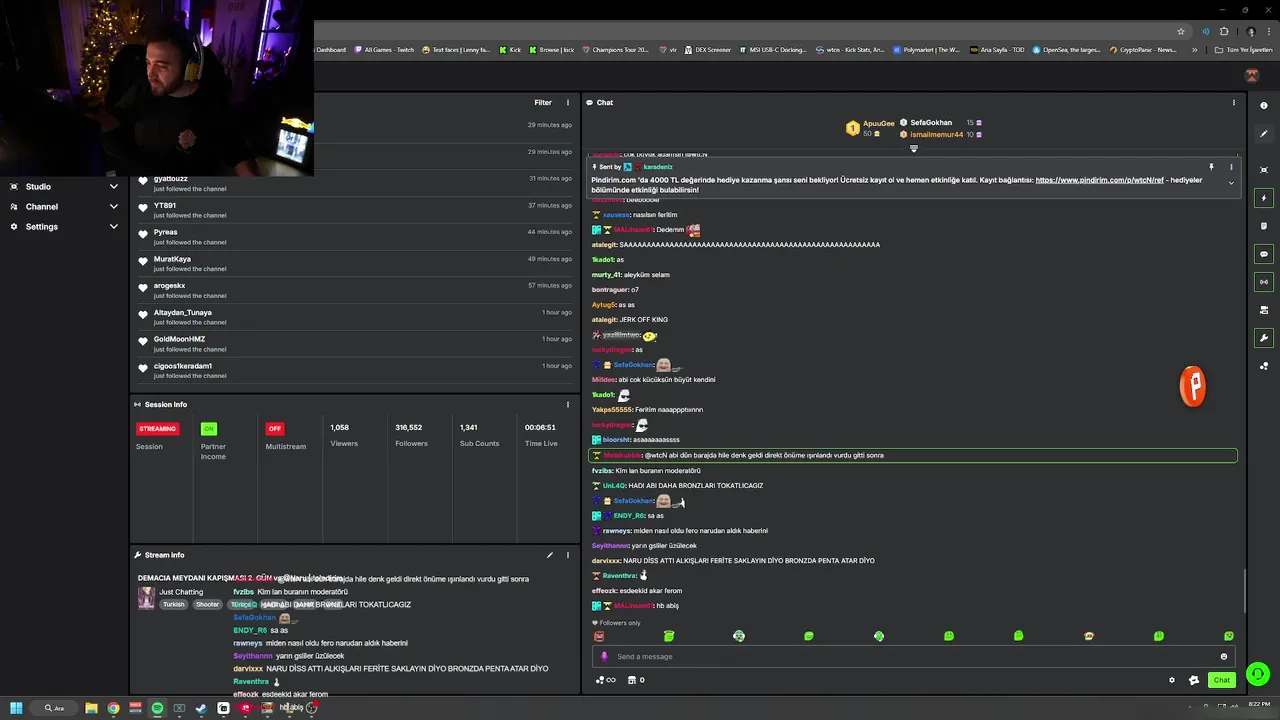The height and width of the screenshot is (720, 1280).
Task: Open the CryptoPanic bookmark
Action: (x=1143, y=49)
